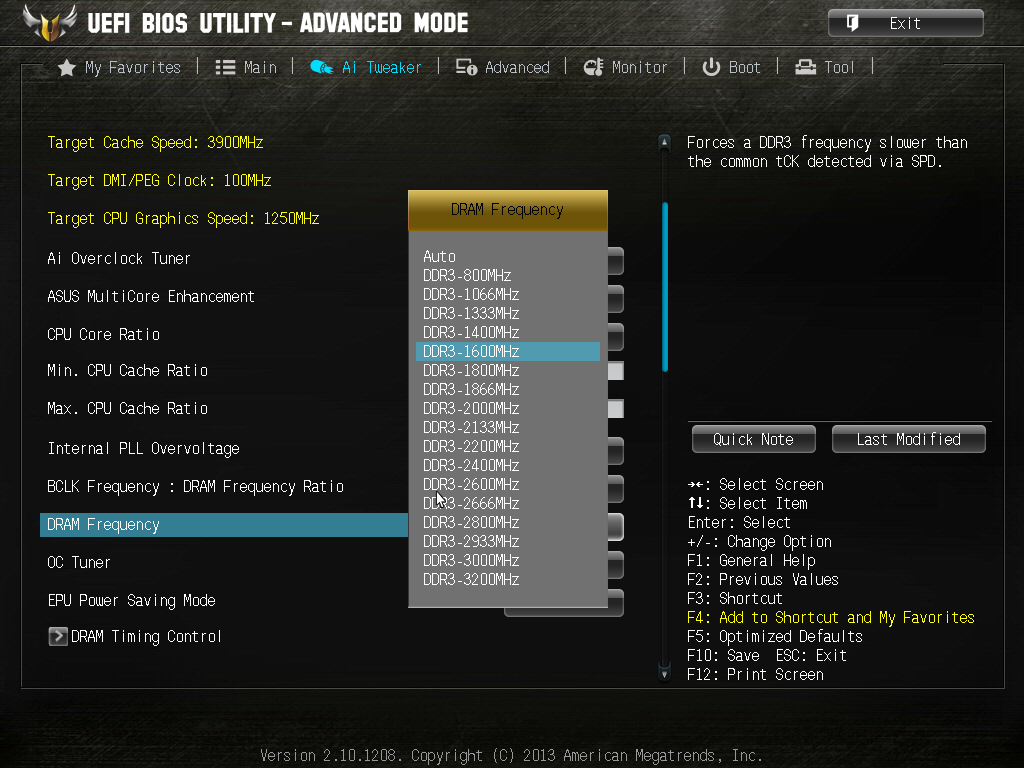Click Max. CPU Cache Ratio input field
The image size is (1024, 768).
(615, 409)
